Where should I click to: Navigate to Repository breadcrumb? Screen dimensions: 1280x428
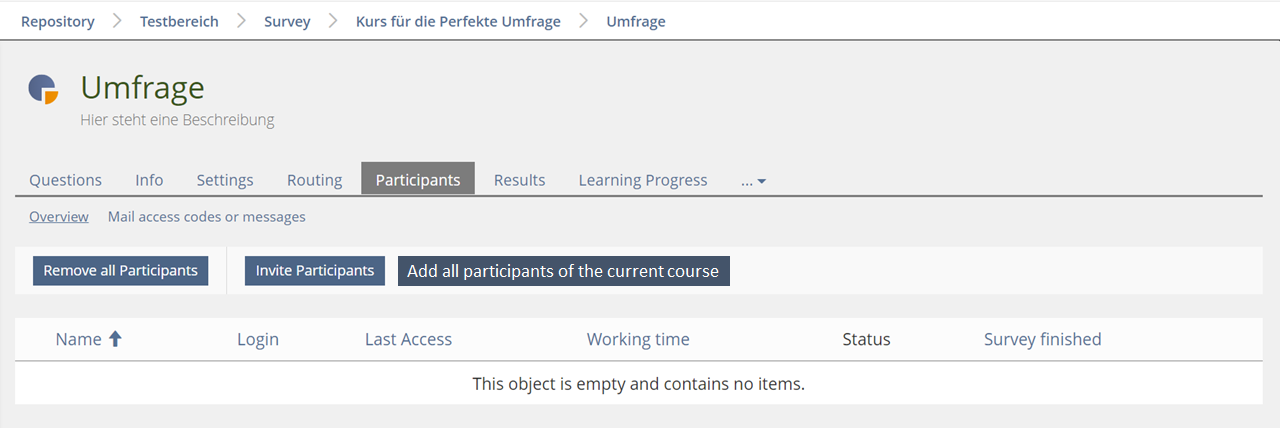(x=58, y=21)
